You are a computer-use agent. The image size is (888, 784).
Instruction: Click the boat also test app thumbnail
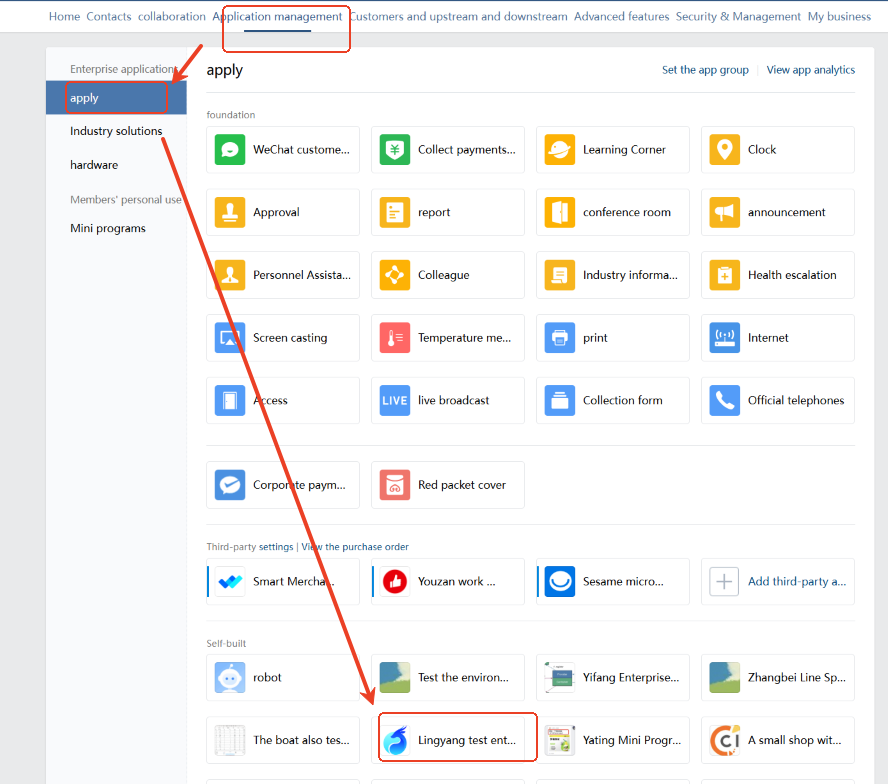click(x=229, y=740)
